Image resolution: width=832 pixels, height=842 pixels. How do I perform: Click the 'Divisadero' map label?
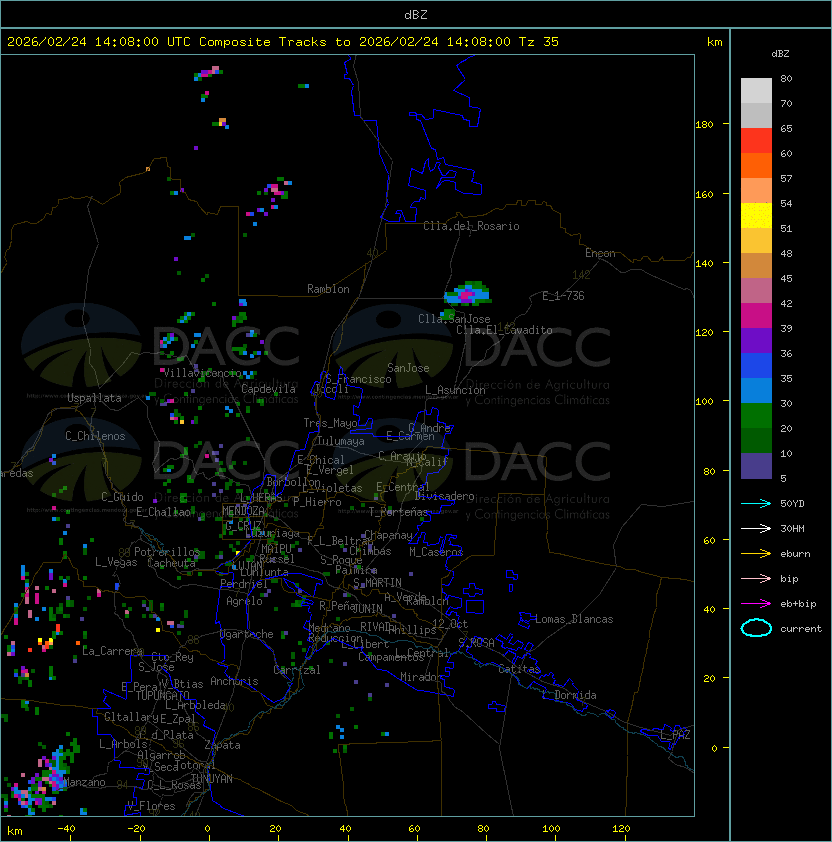(444, 496)
